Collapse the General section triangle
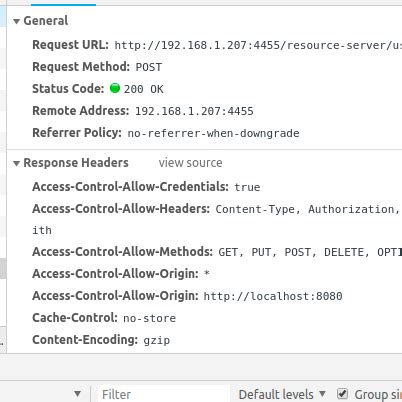The image size is (402, 402). click(16, 21)
